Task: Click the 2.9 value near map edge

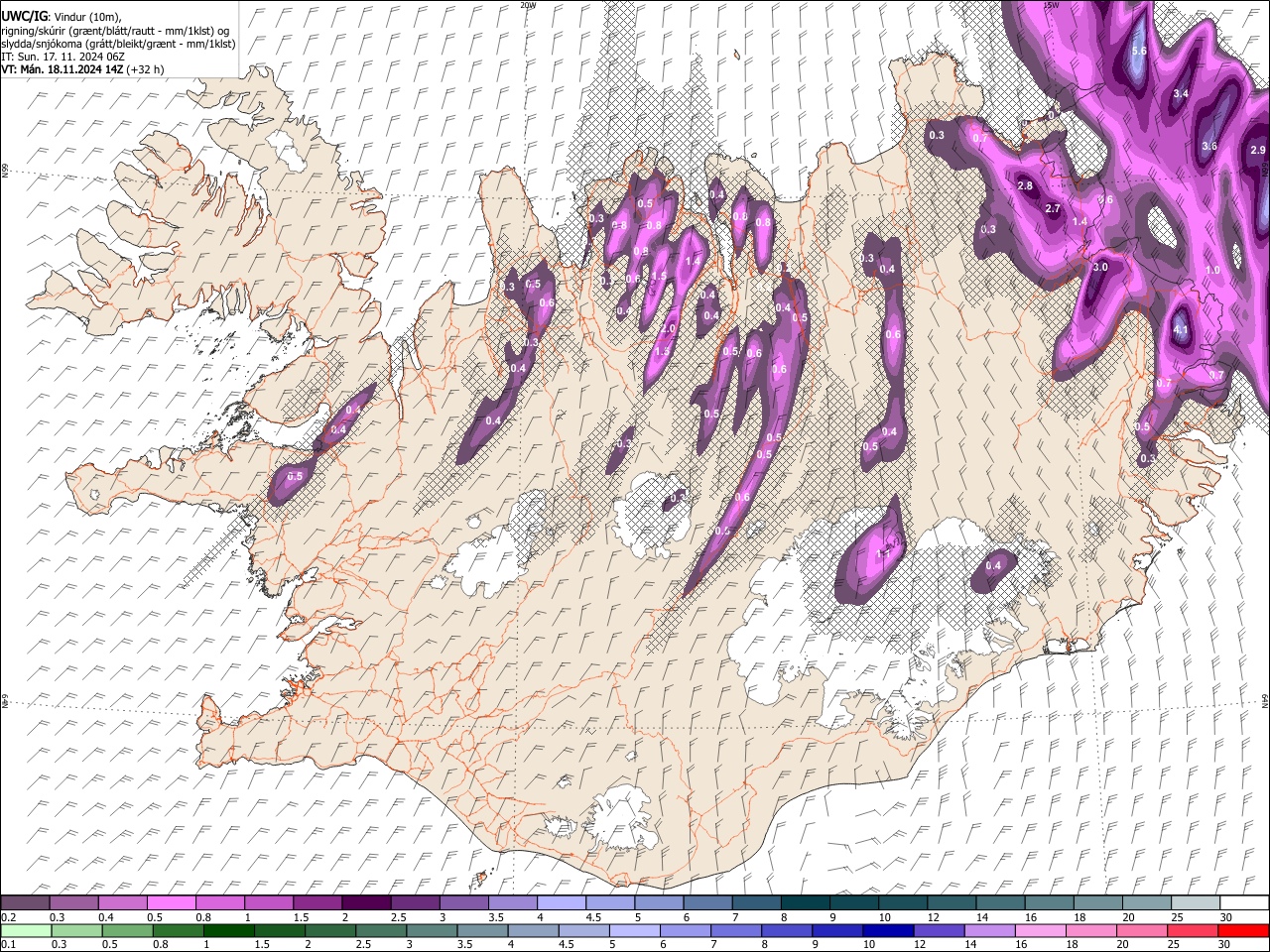Action: click(x=1258, y=150)
